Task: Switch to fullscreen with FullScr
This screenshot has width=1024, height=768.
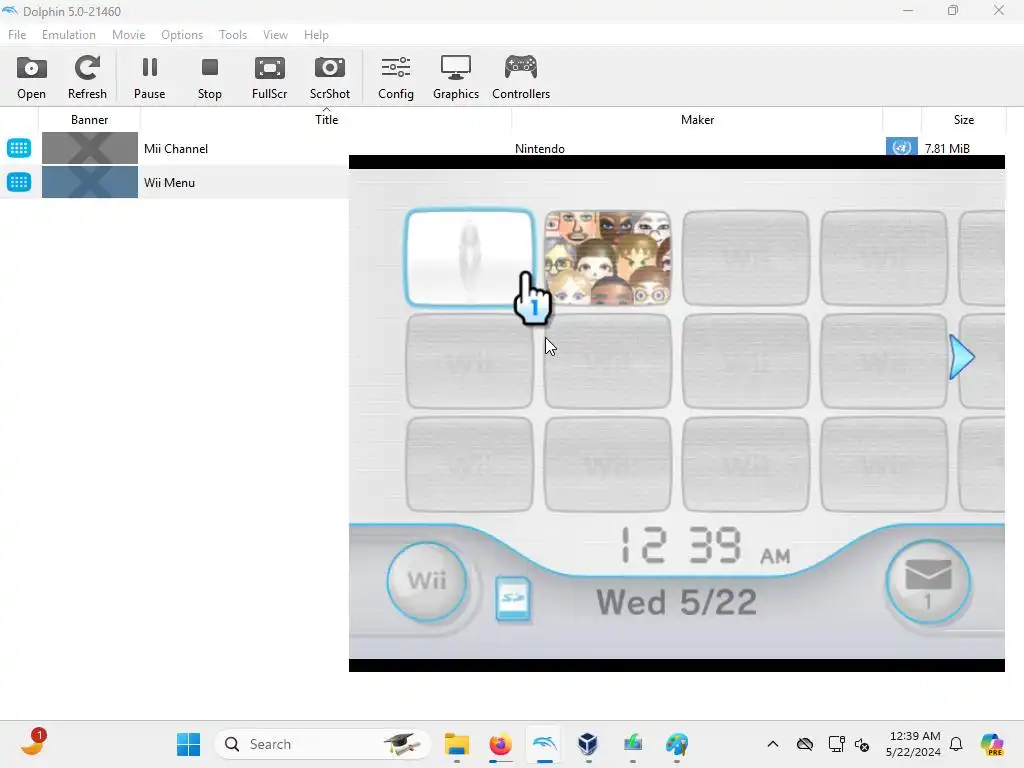Action: pos(270,78)
